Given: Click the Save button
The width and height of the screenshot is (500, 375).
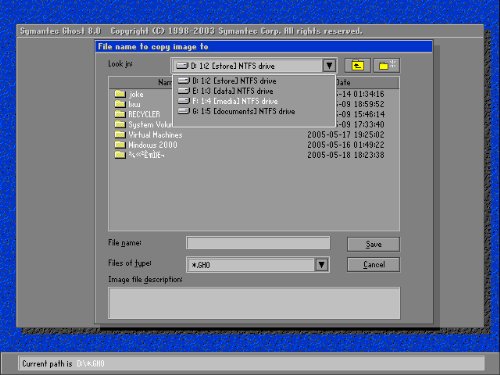Looking at the screenshot, I should click(x=373, y=244).
